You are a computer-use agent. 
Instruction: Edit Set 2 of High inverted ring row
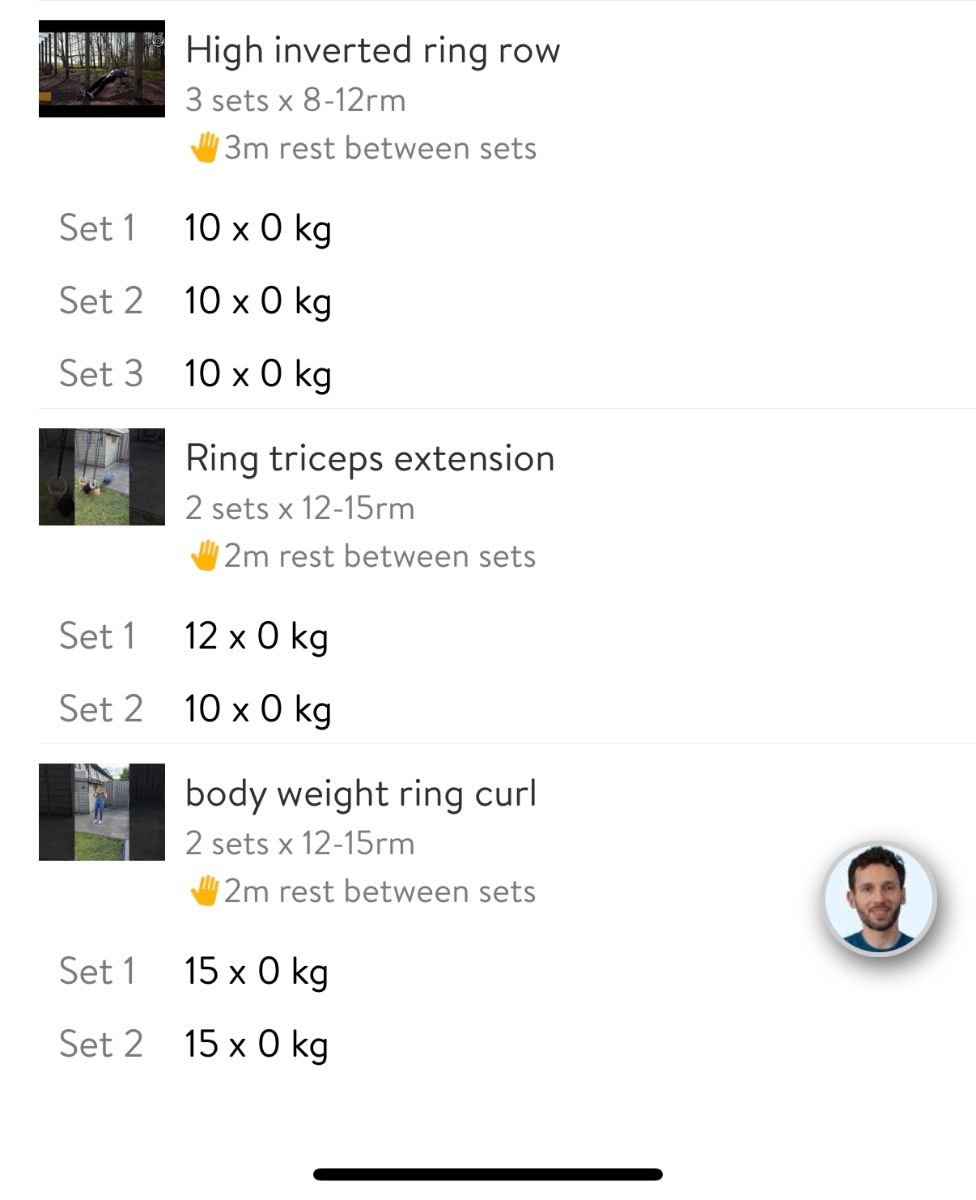pyautogui.click(x=257, y=302)
